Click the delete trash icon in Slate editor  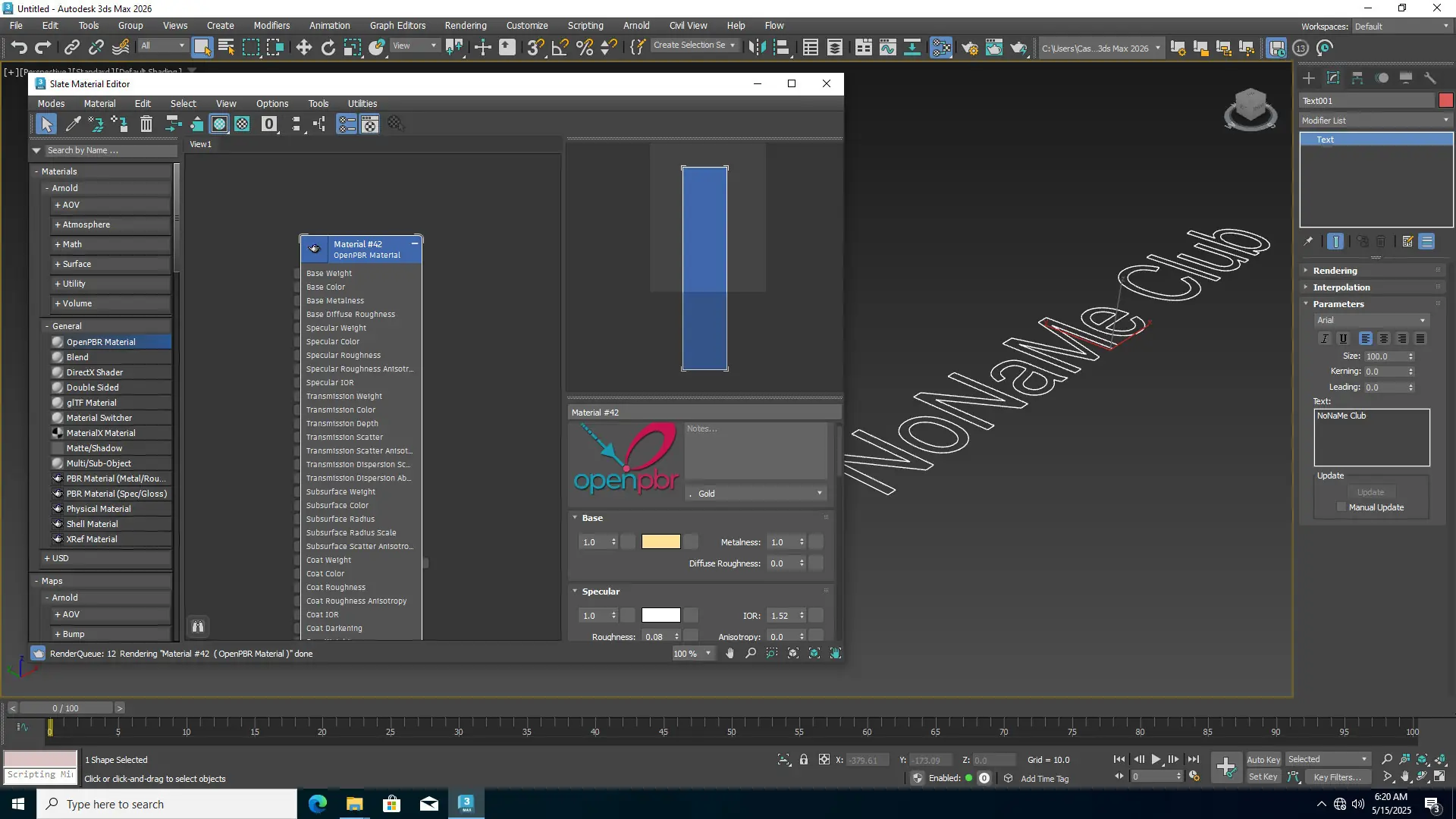(x=146, y=124)
